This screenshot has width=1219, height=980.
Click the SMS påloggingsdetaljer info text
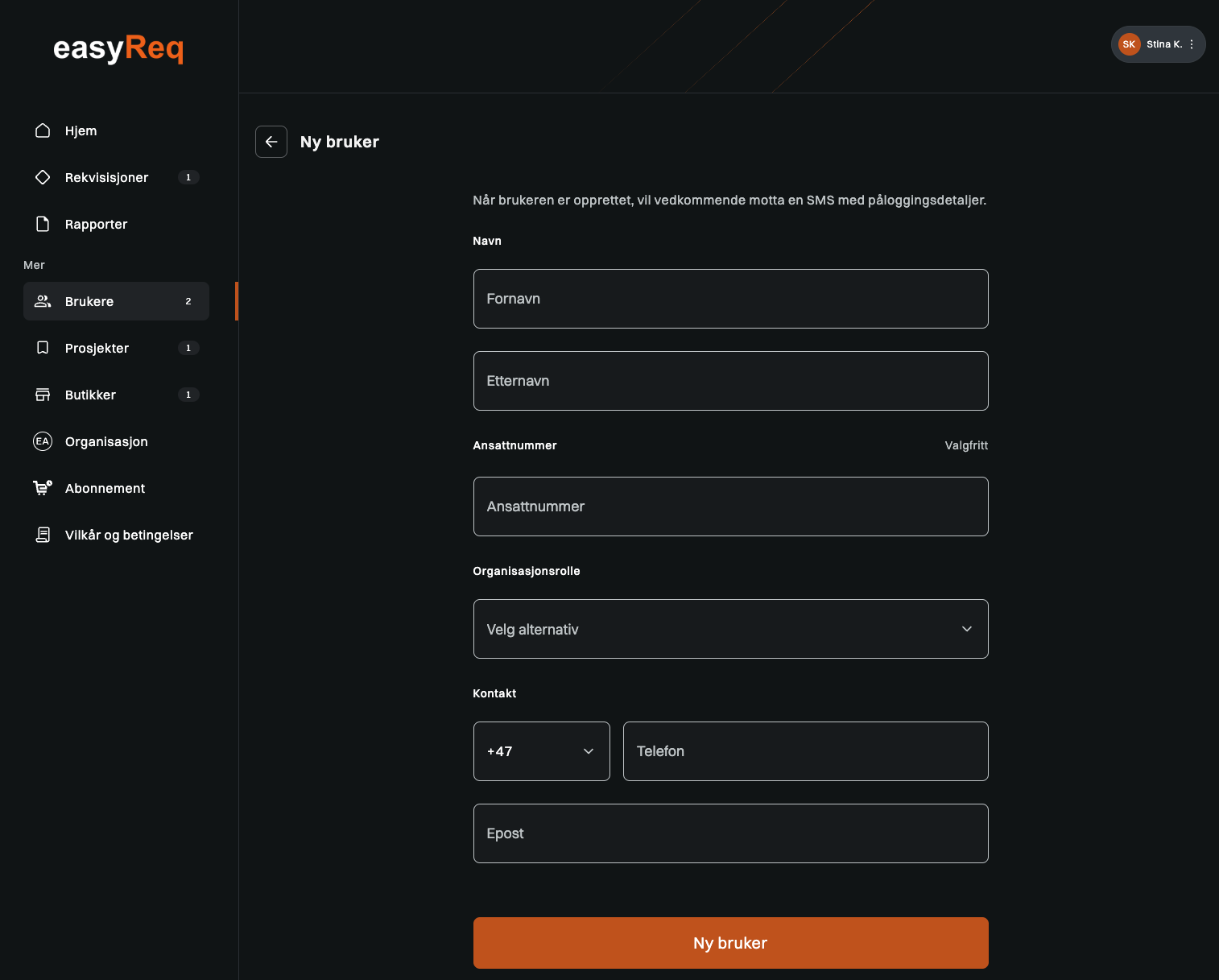click(729, 200)
